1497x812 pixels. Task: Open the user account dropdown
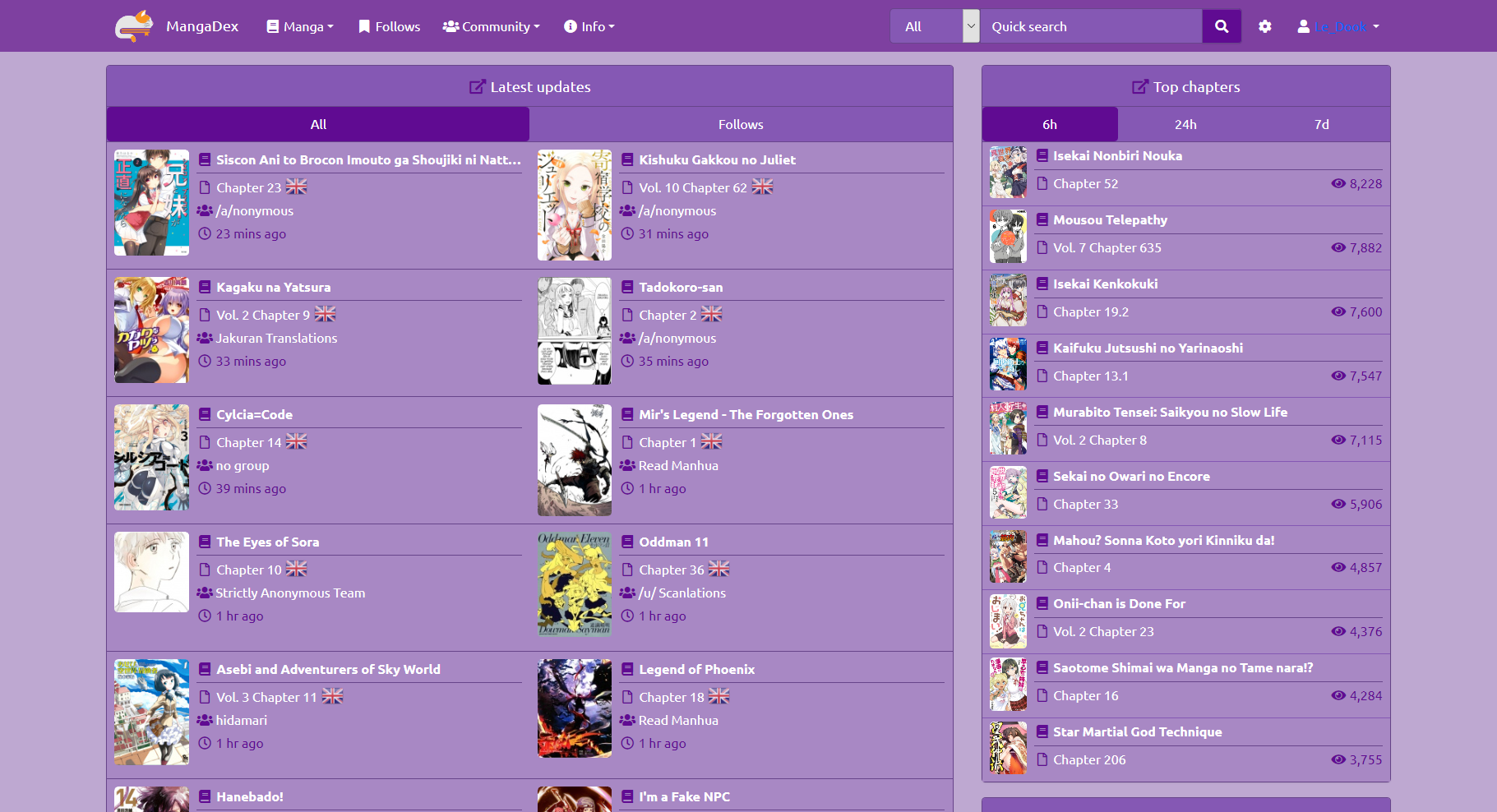click(x=1338, y=26)
